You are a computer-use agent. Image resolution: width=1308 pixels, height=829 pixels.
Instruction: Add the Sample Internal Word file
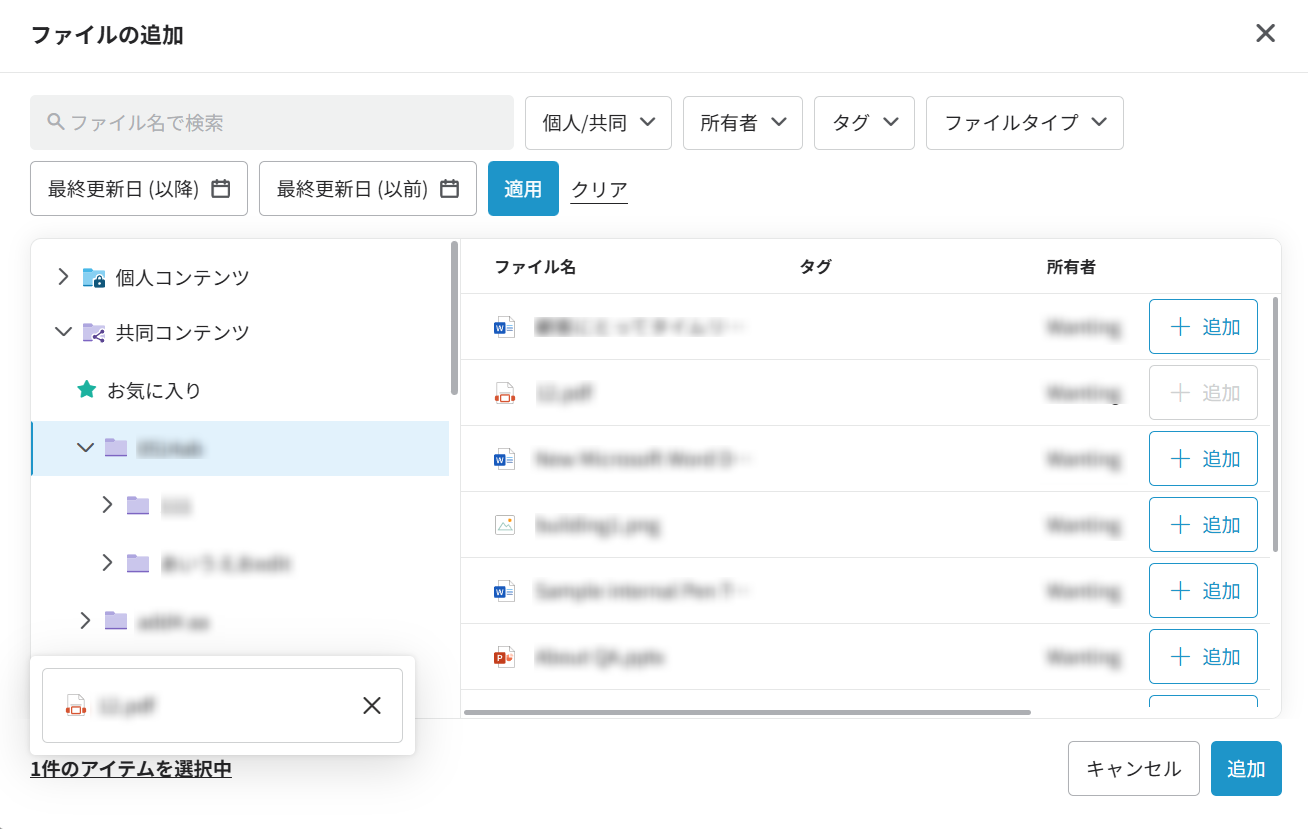click(1203, 591)
